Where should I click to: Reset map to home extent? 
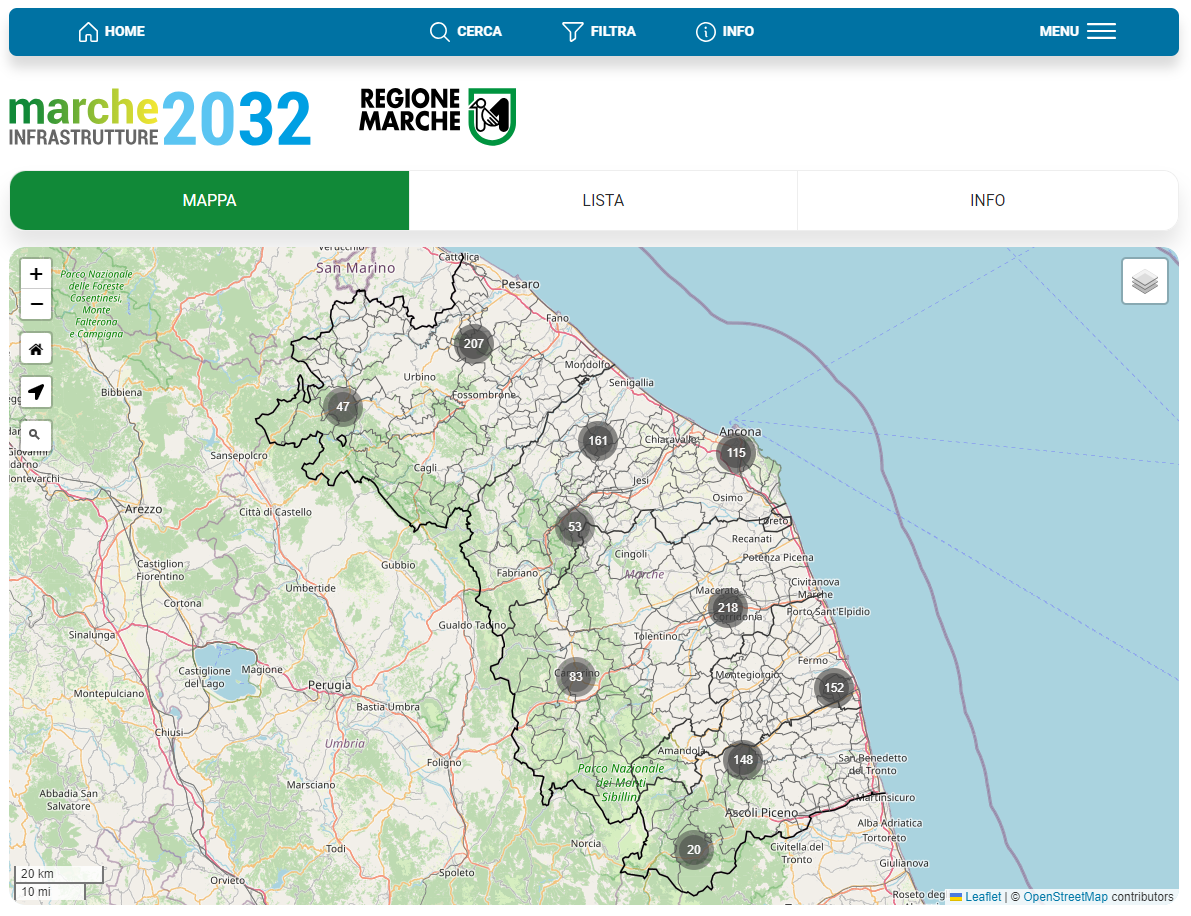pos(36,349)
